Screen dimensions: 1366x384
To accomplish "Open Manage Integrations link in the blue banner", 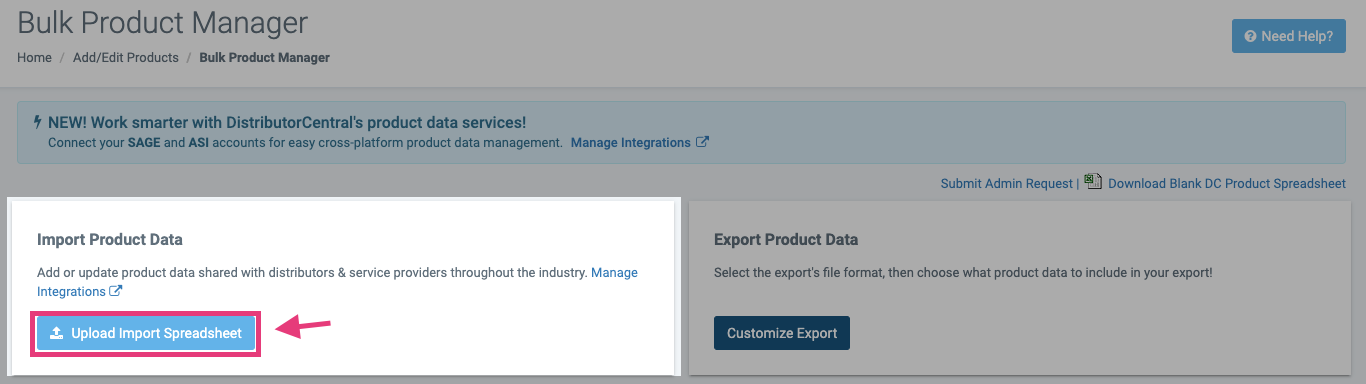I will tap(631, 143).
